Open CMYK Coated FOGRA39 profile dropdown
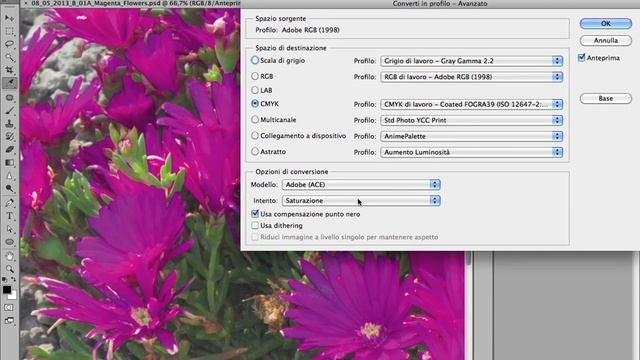Image resolution: width=640 pixels, height=360 pixels. [471, 104]
